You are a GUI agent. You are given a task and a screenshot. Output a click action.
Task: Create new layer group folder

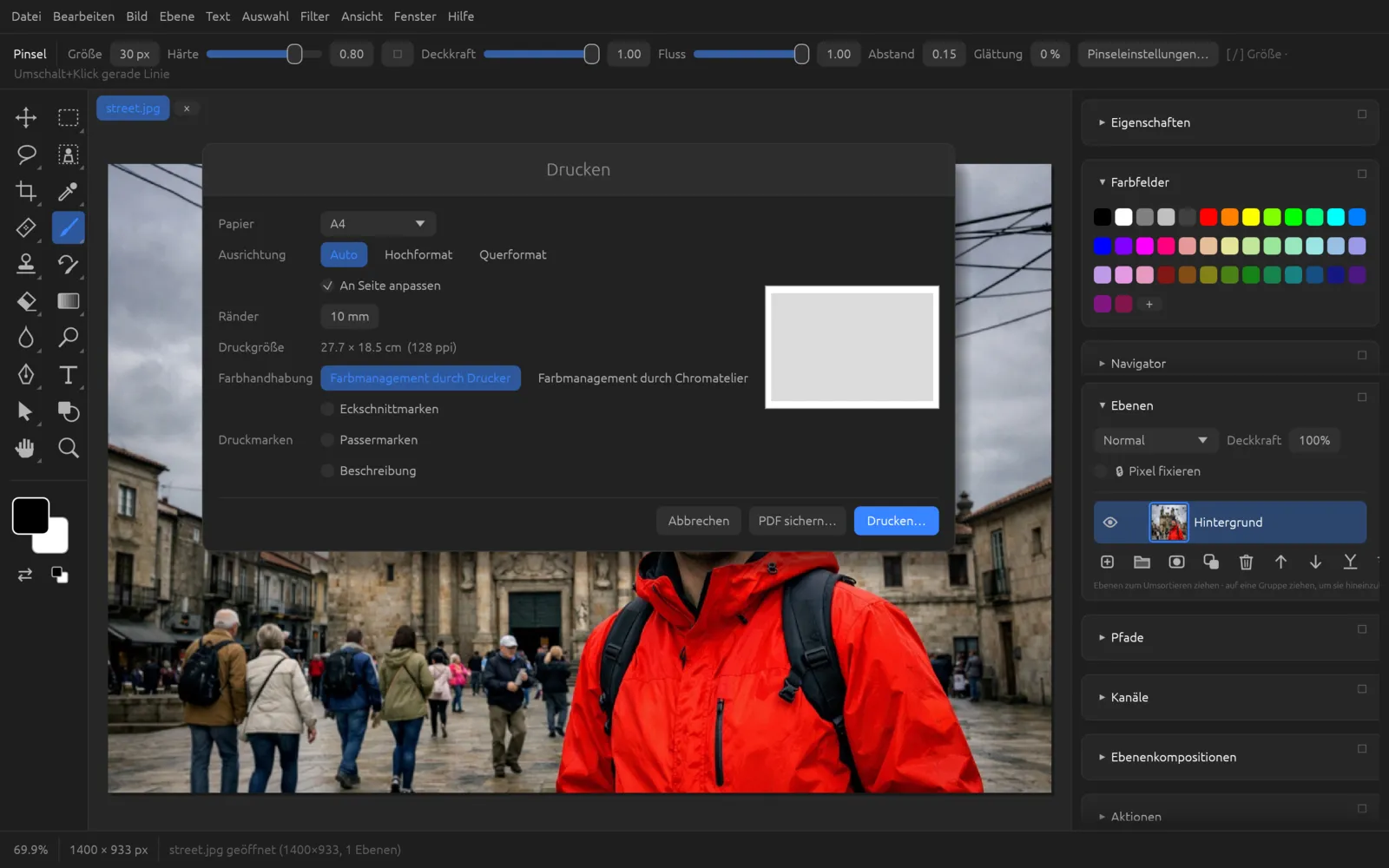point(1142,562)
